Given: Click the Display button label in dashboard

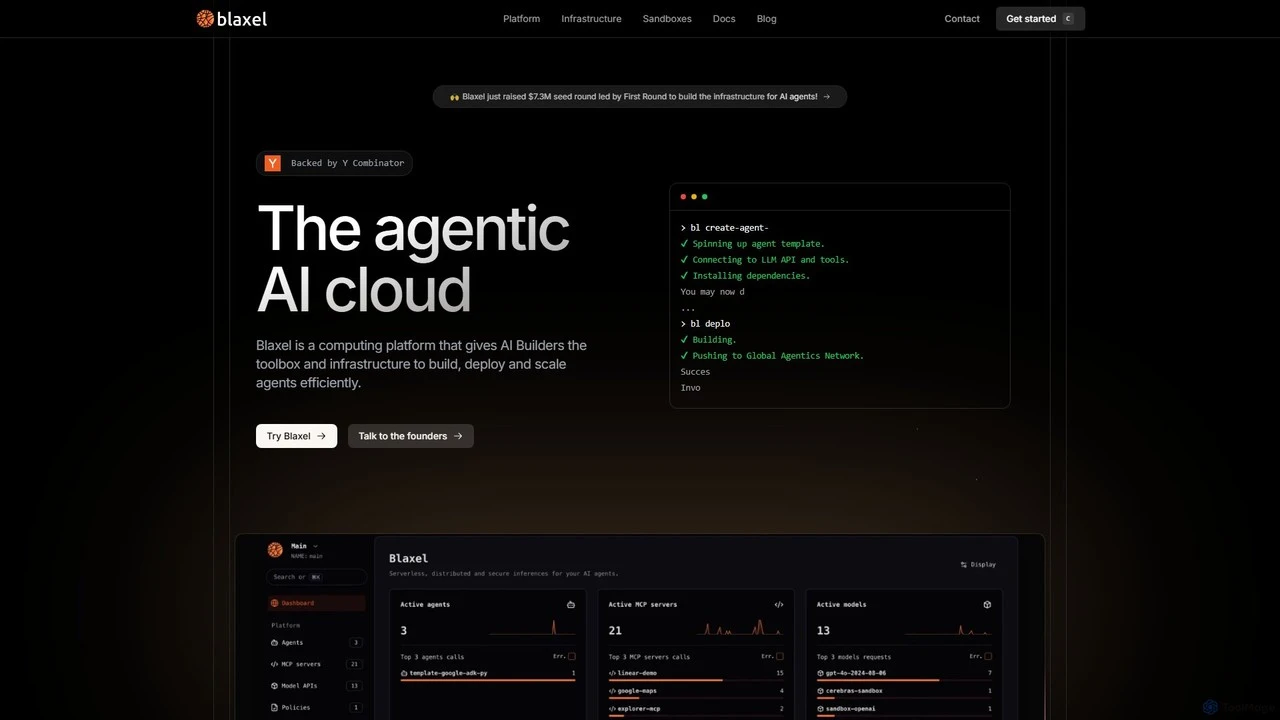Looking at the screenshot, I should click(984, 565).
